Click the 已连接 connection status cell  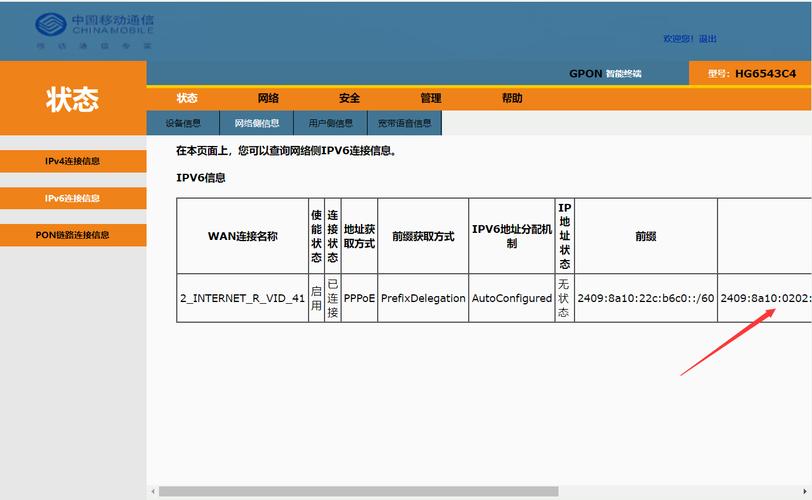coord(332,298)
